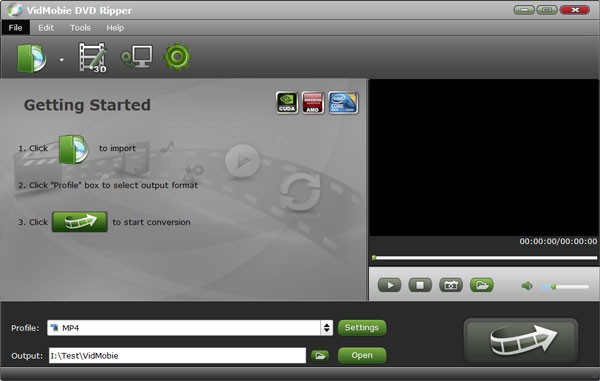Click the Intel Core acceleration badge
The height and width of the screenshot is (381, 600).
pyautogui.click(x=343, y=103)
